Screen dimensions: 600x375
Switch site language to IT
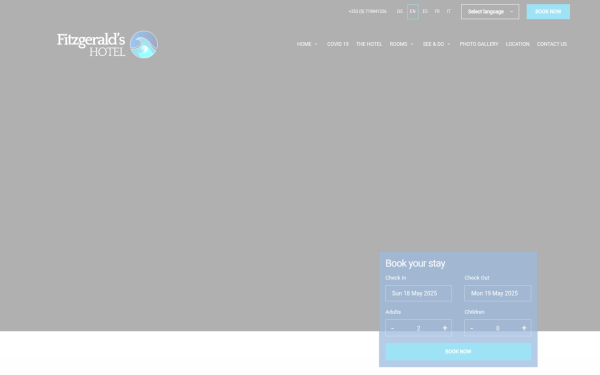[448, 11]
